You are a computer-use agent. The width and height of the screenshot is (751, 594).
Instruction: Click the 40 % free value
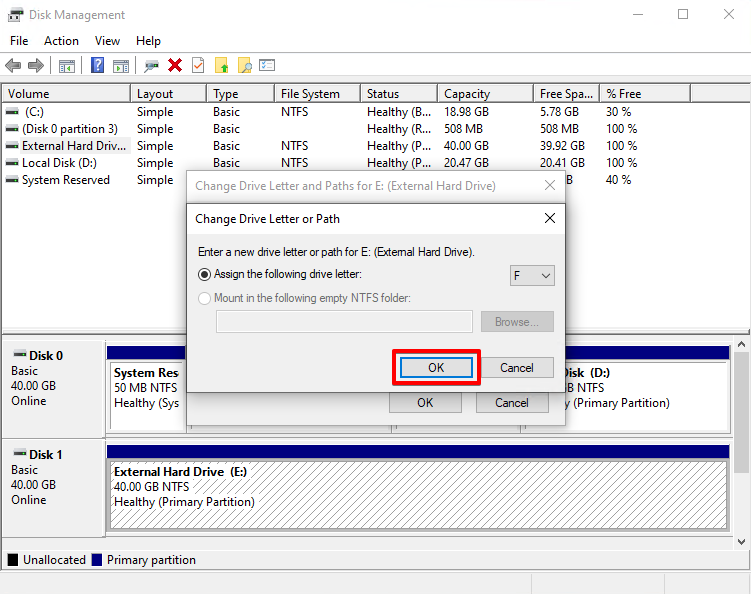point(618,180)
